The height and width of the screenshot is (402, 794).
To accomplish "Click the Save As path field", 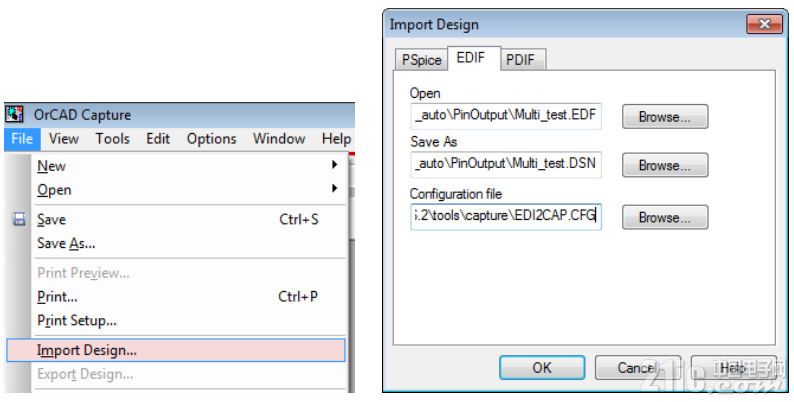I will click(x=506, y=164).
